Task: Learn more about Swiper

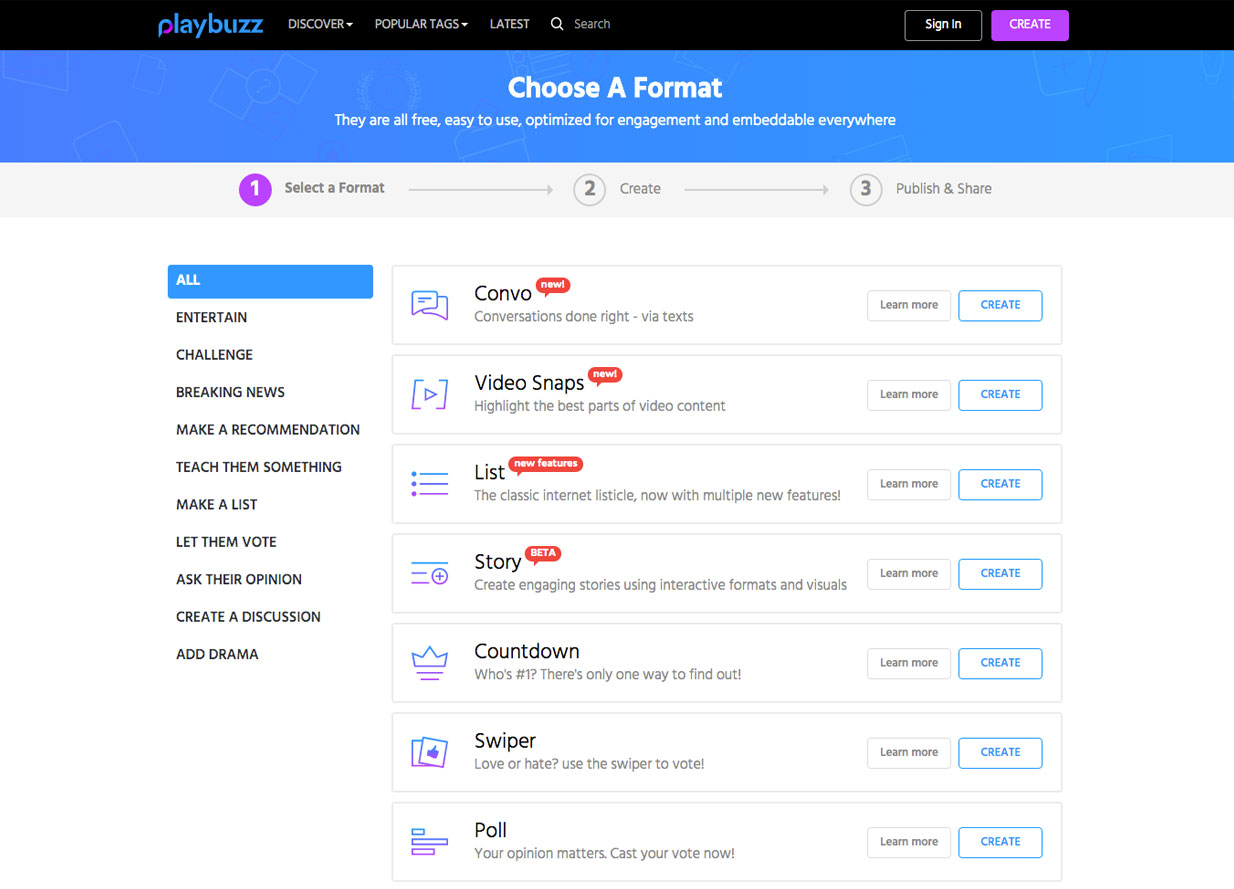Action: point(909,753)
